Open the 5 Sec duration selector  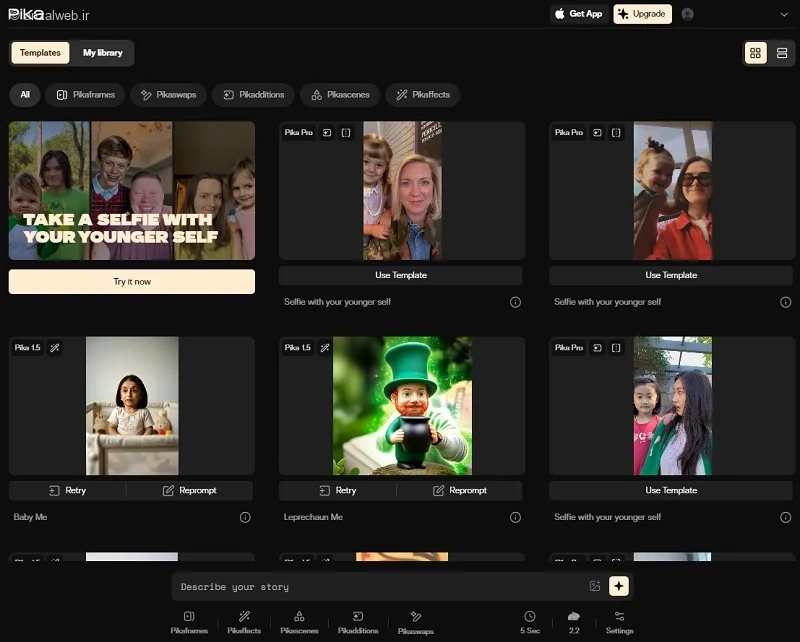point(530,623)
